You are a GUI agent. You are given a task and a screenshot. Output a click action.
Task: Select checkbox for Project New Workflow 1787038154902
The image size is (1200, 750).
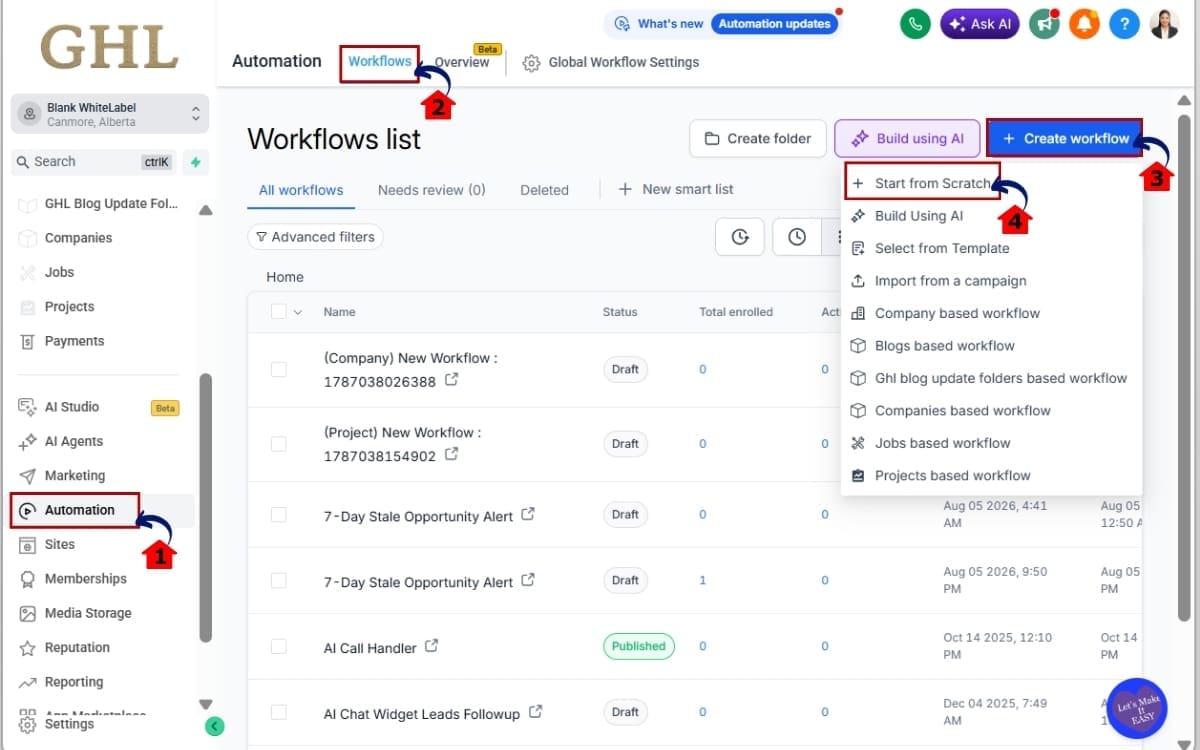coord(279,443)
